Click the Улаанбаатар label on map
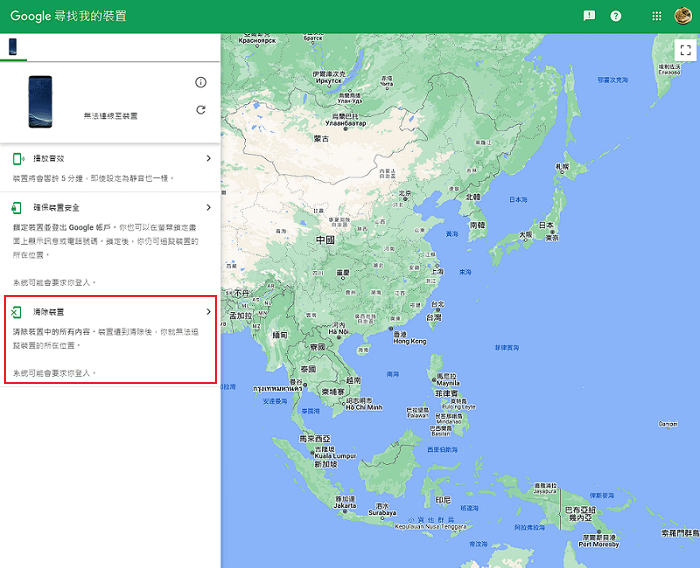 tap(346, 123)
